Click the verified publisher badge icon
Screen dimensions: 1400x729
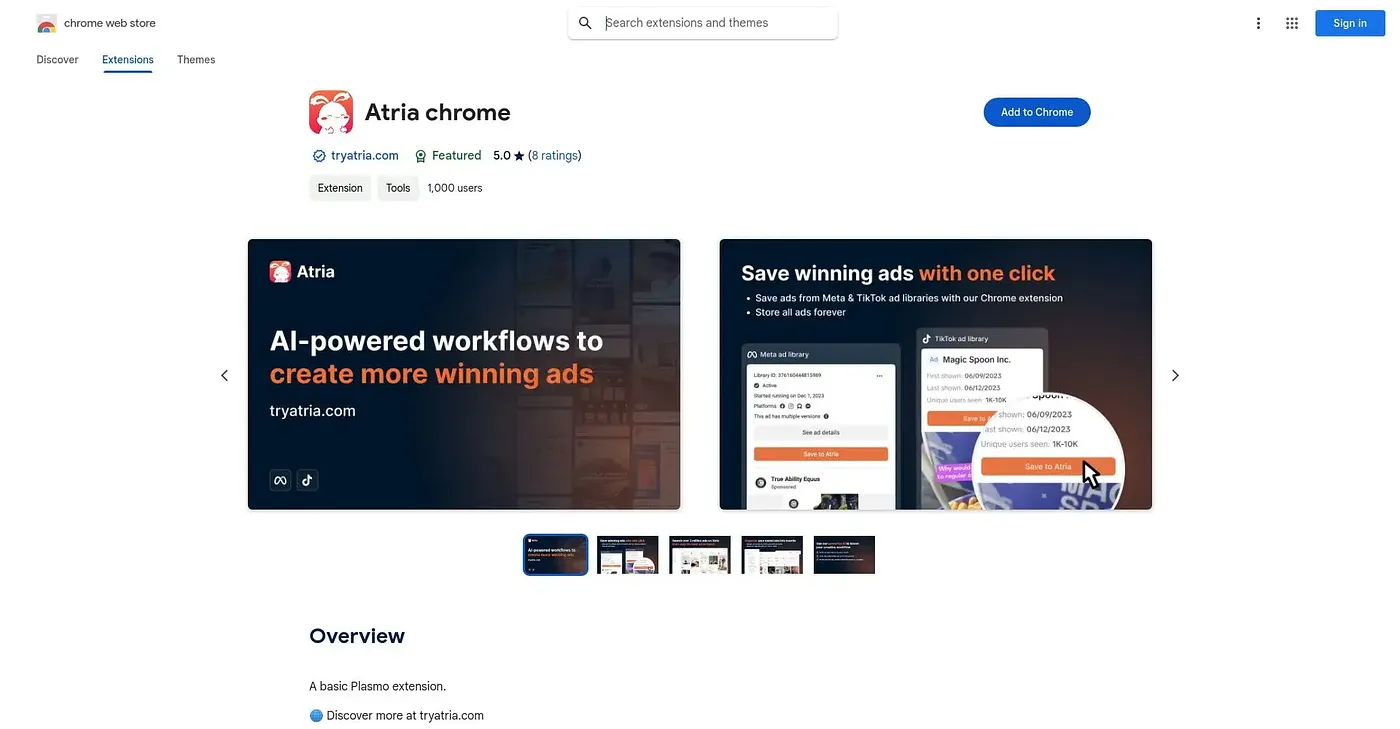click(319, 156)
